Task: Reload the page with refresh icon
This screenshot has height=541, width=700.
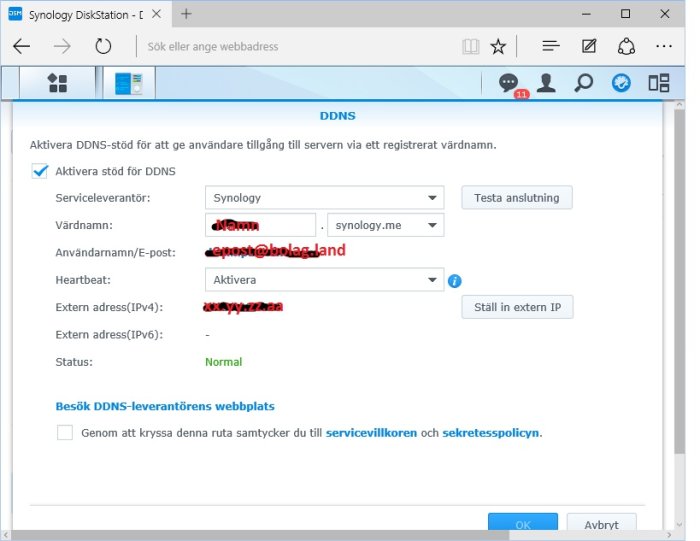Action: click(x=103, y=46)
